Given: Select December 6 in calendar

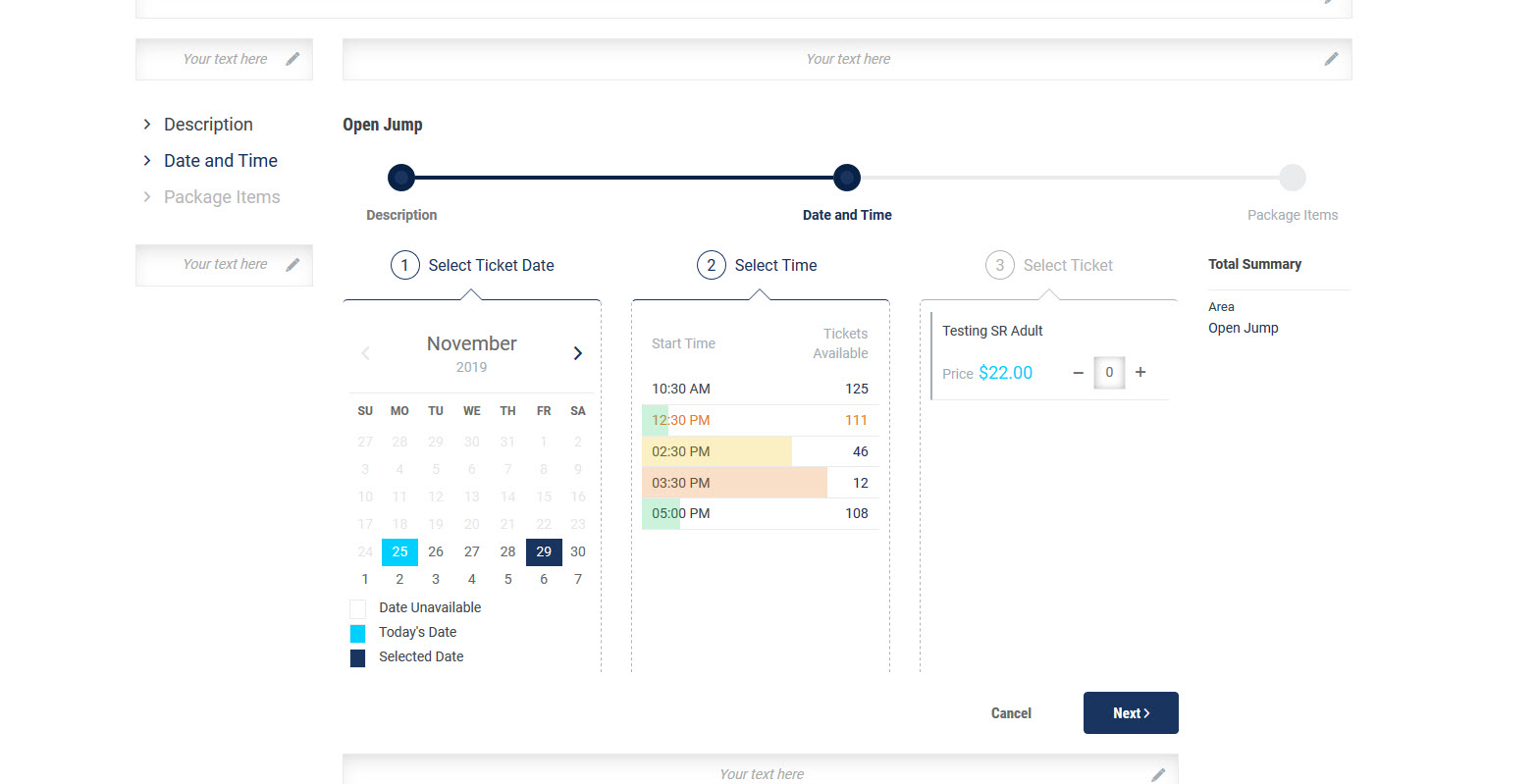Looking at the screenshot, I should point(544,579).
